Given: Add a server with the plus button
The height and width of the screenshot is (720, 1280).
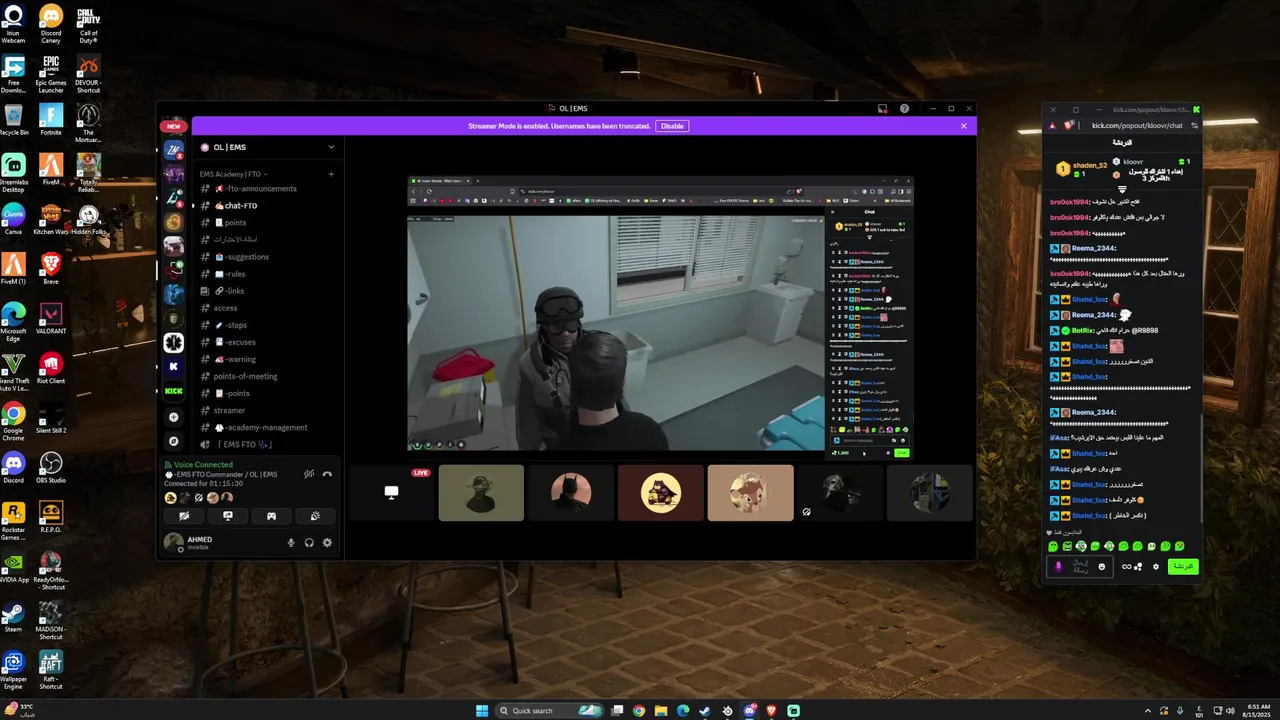Looking at the screenshot, I should [174, 417].
